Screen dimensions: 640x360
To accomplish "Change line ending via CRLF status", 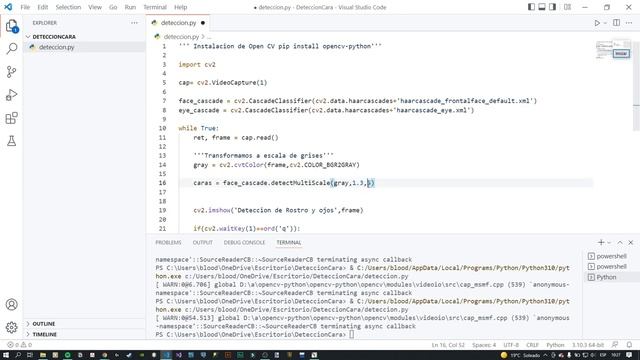I will 532,345.
